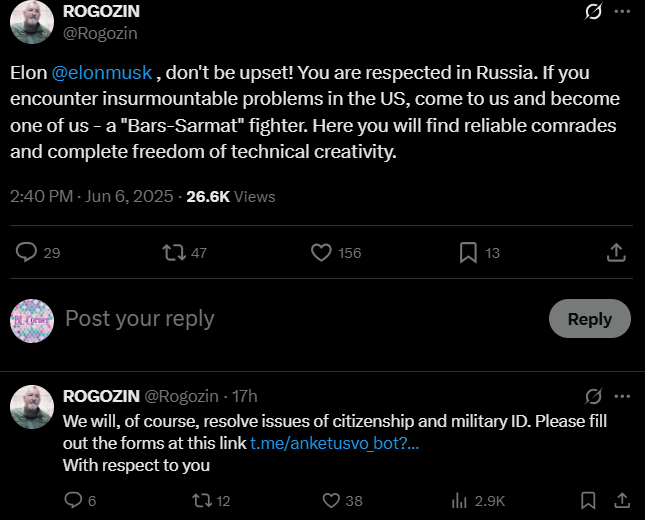Viewport: 645px width, 520px height.
Task: Click ROGOZIN's avatar on the main post
Action: point(29,20)
